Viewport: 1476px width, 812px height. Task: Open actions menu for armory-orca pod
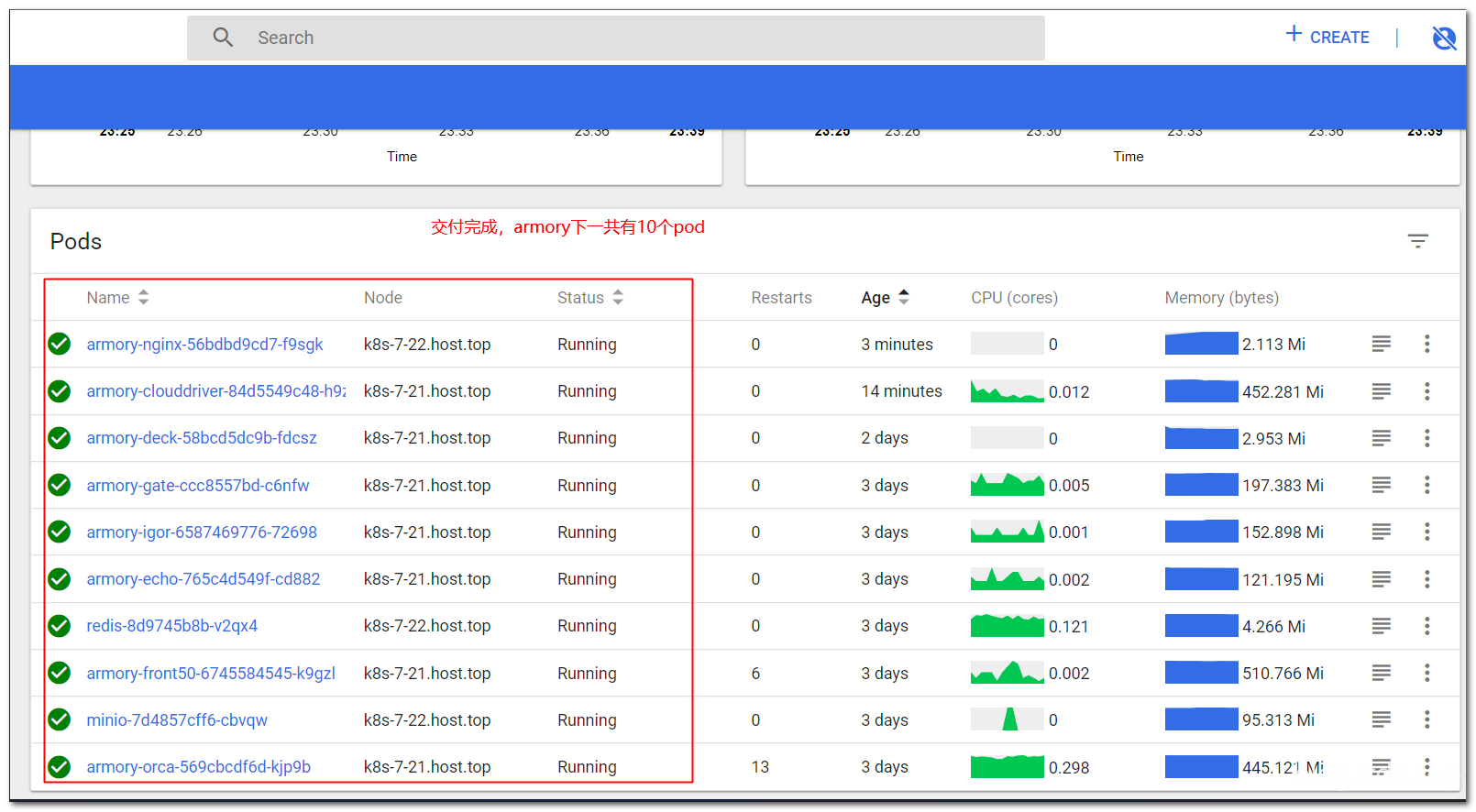(1426, 766)
